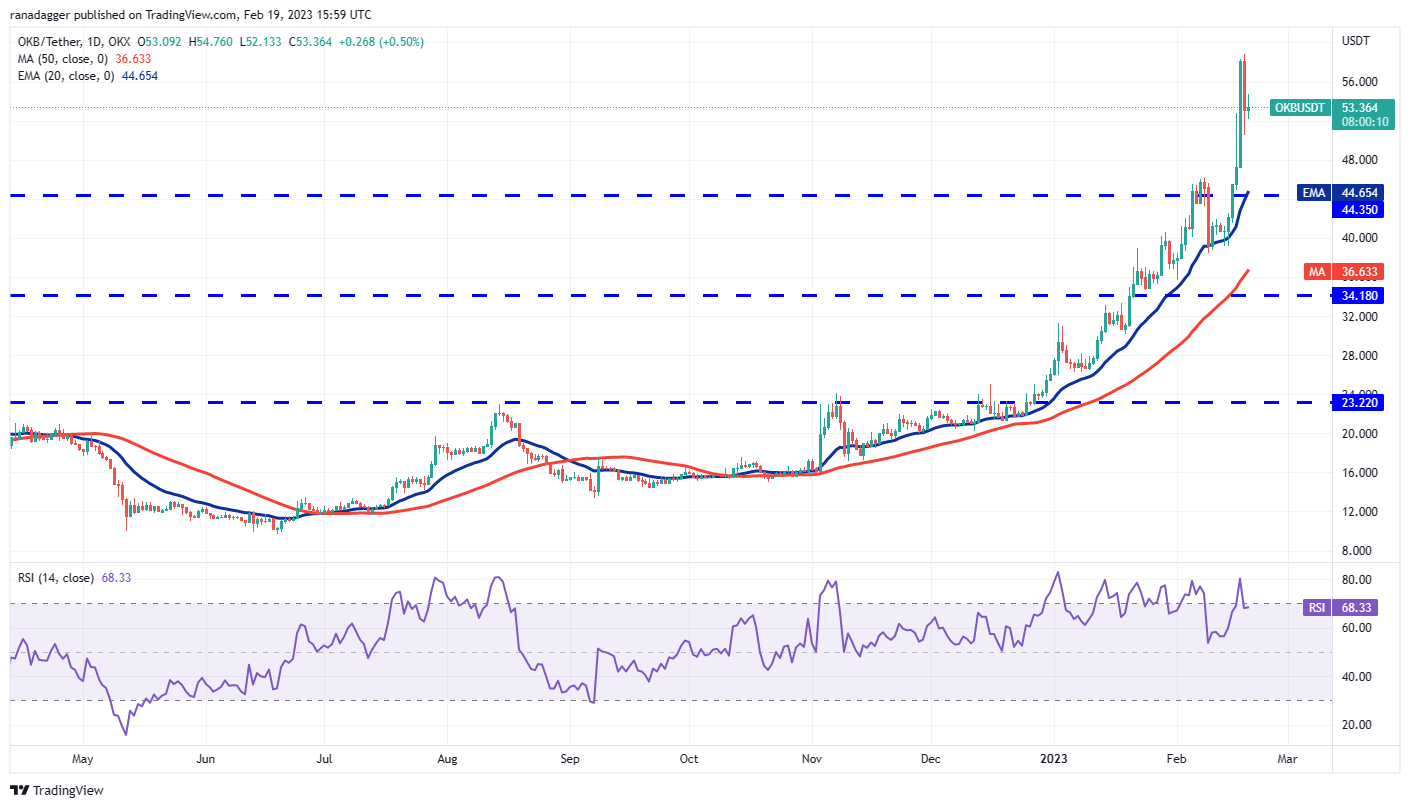Select the OKBUSDT price label tag

1299,107
